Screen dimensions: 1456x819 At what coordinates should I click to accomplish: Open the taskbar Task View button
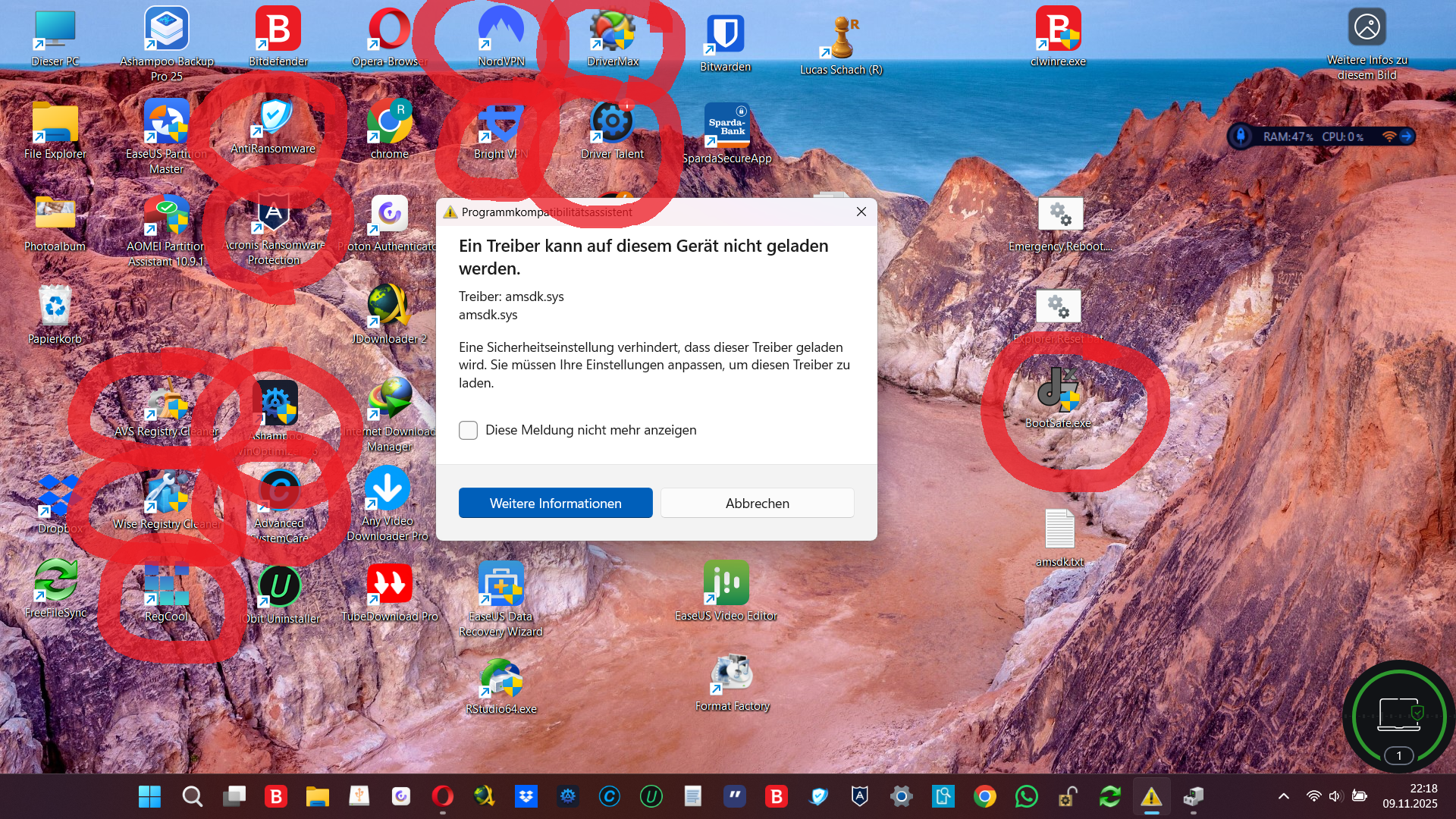pyautogui.click(x=234, y=796)
